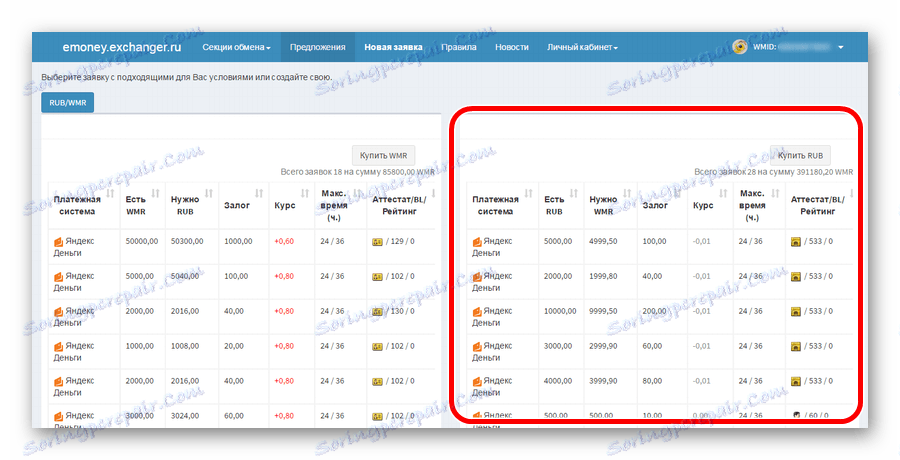
Task: Sort right table by Есть RUB column
Action: click(574, 194)
